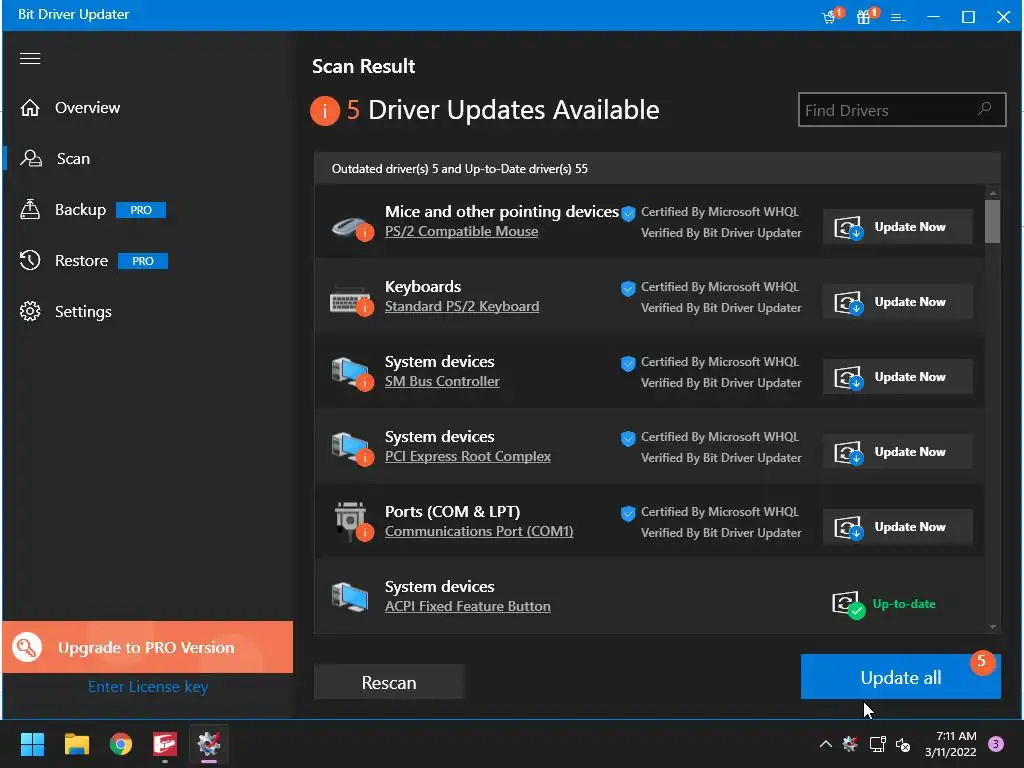The width and height of the screenshot is (1024, 768).
Task: Open the Standard PS/2 Keyboard link
Action: (462, 307)
